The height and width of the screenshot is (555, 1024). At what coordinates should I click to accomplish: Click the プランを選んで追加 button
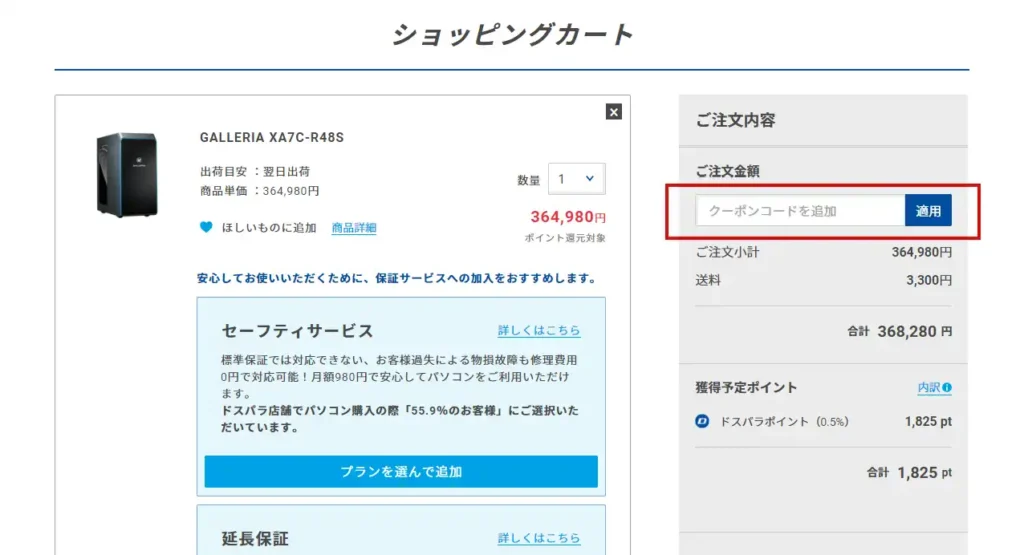click(401, 471)
